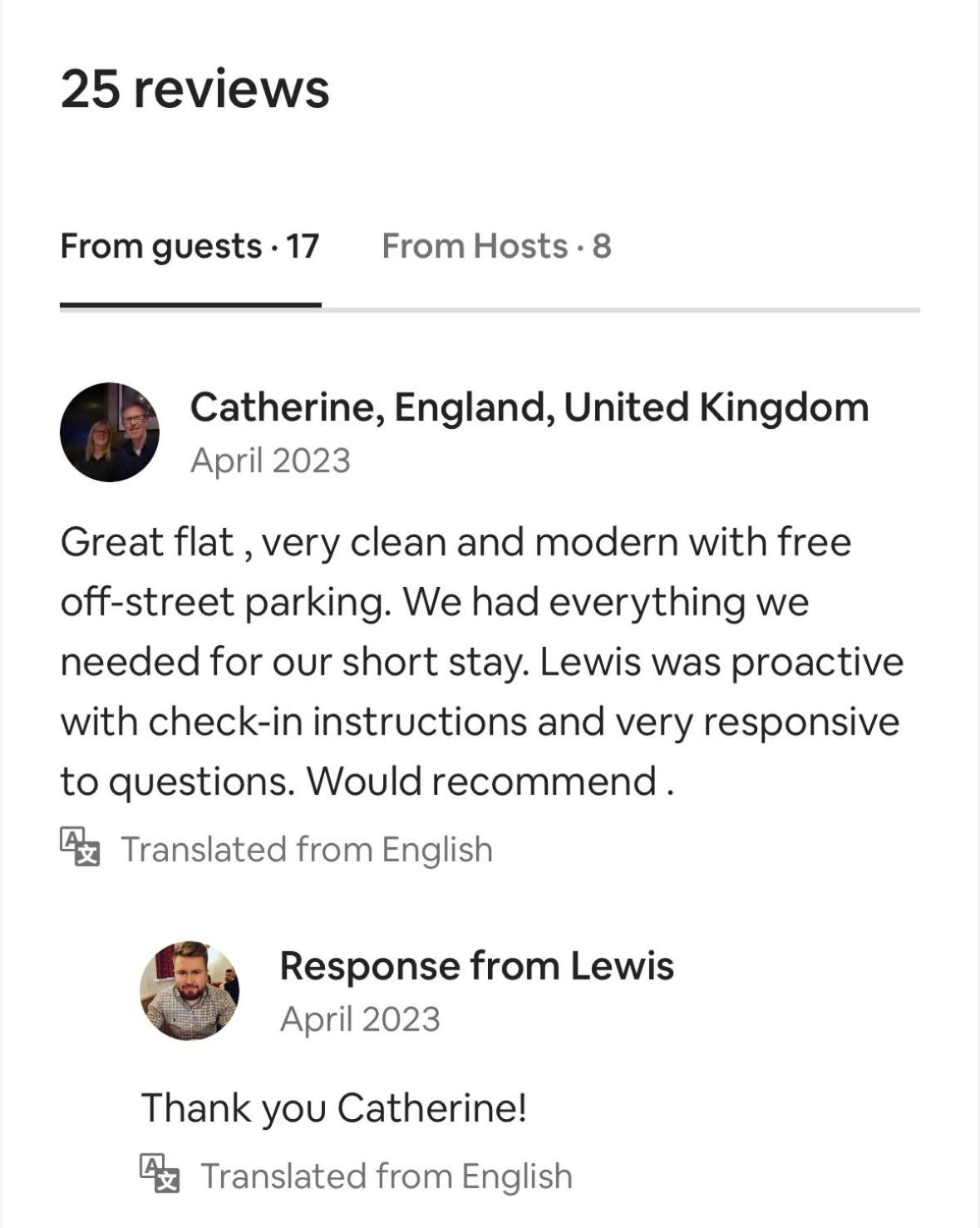Viewport: 980px width, 1228px height.
Task: Click Translated from English below Catherine's review
Action: 307,850
